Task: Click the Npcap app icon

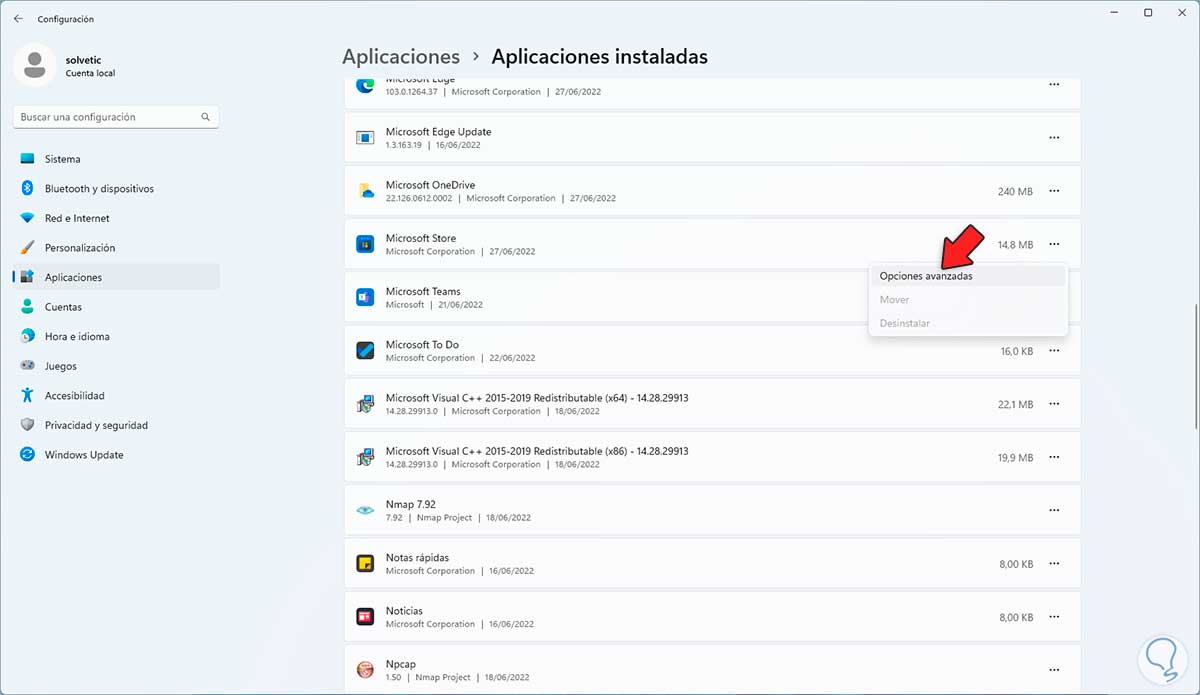Action: coord(365,670)
